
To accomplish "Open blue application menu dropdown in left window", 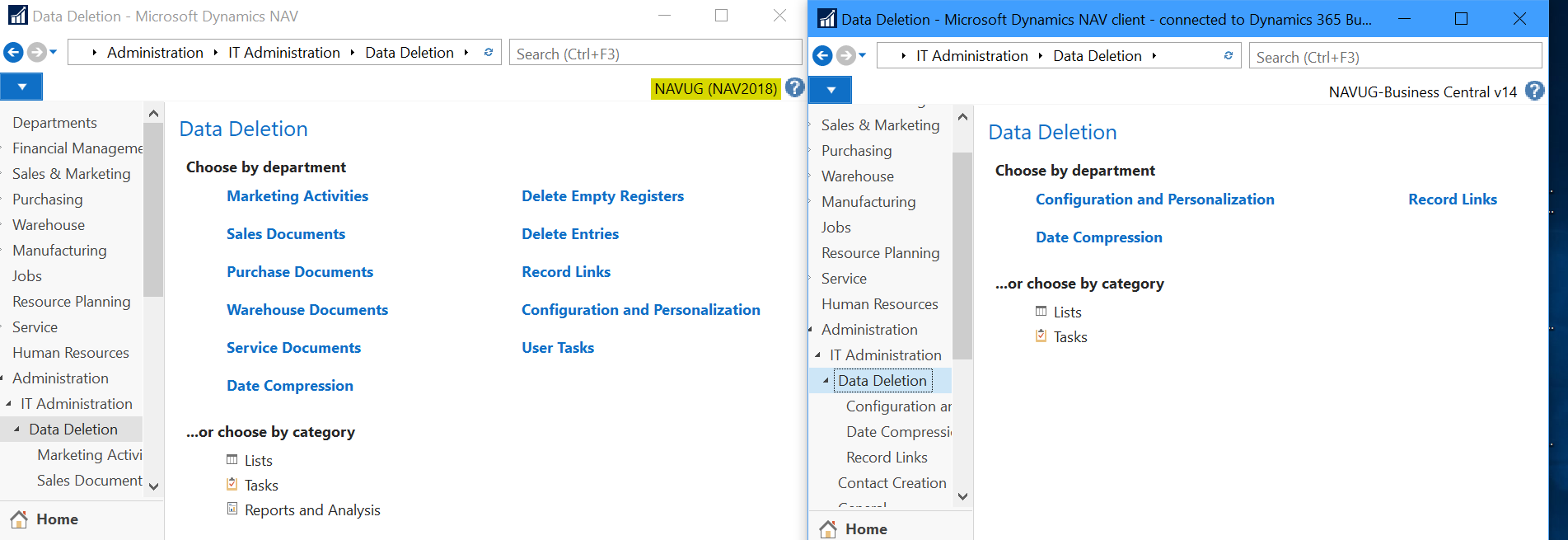I will pyautogui.click(x=22, y=87).
